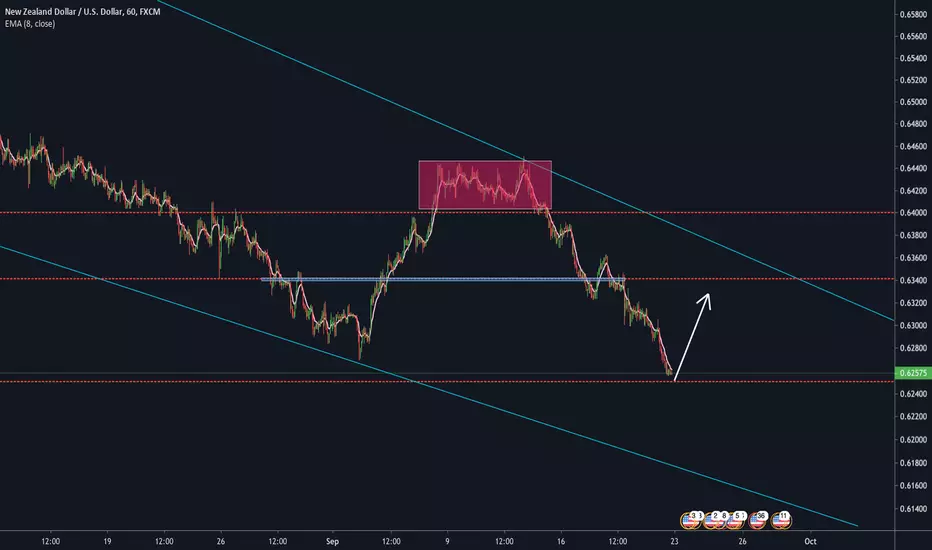Click the 0.62800 price scale label
Screen dimensions: 932x550
(x=913, y=348)
